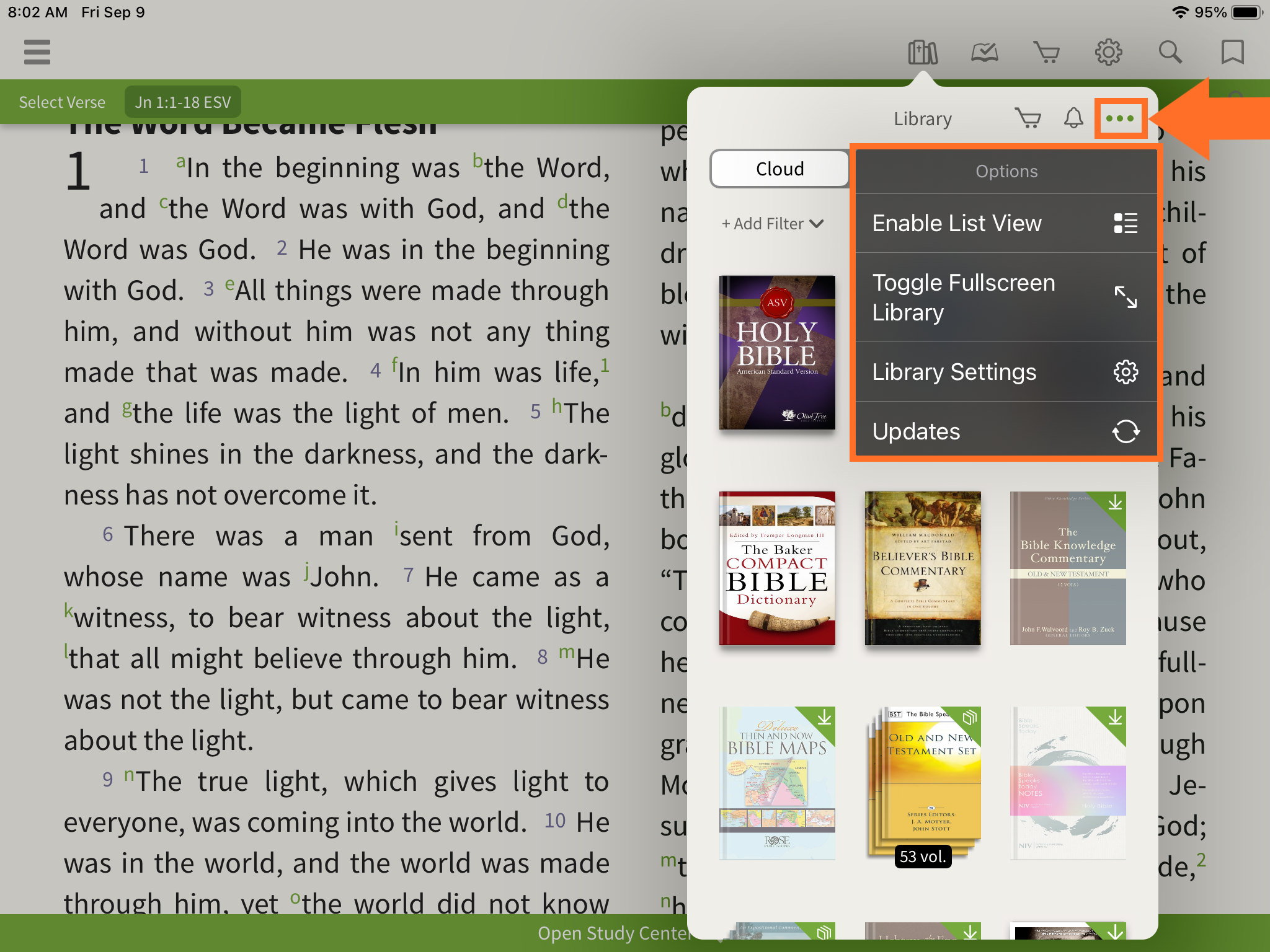Tap the 8:02 AM clock
Image resolution: width=1270 pixels, height=952 pixels.
[x=37, y=12]
